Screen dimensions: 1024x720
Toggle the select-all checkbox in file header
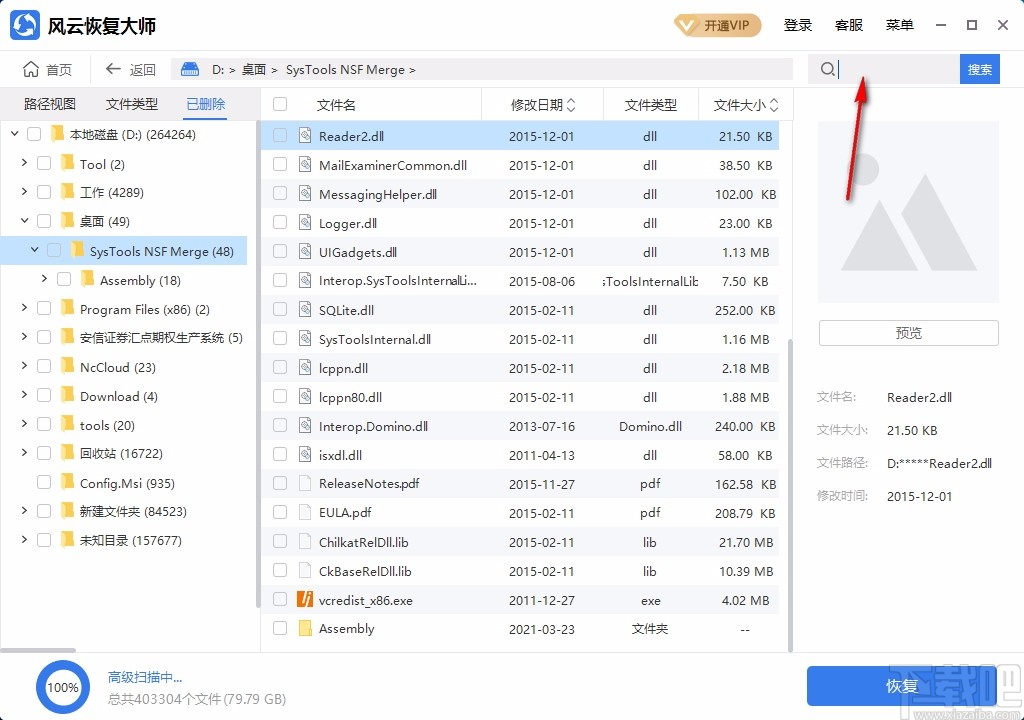click(280, 105)
